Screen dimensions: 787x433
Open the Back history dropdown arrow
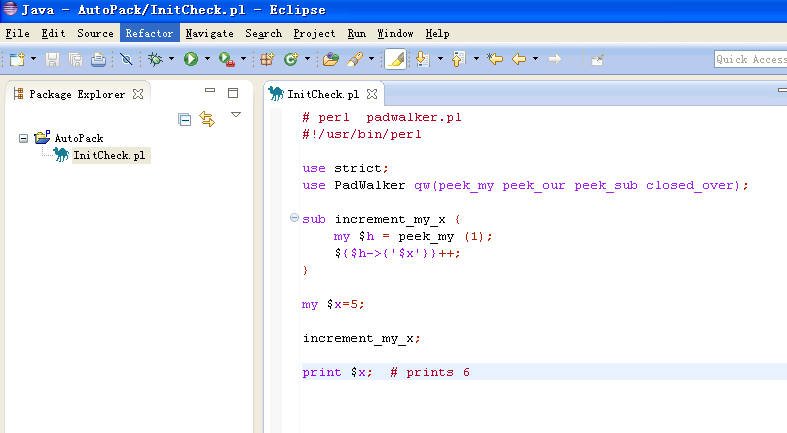[x=536, y=59]
